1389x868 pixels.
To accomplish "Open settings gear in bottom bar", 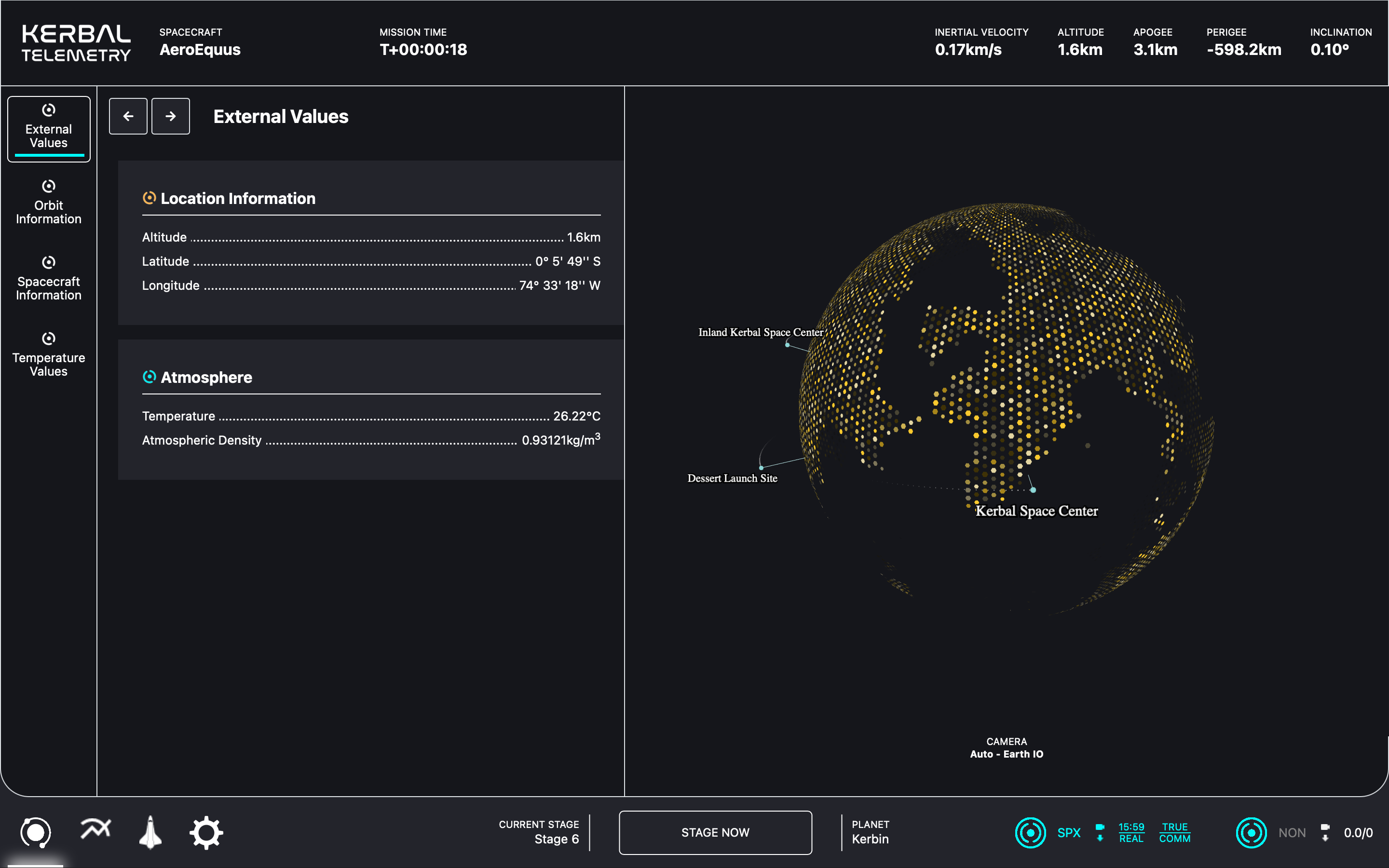I will tap(206, 832).
